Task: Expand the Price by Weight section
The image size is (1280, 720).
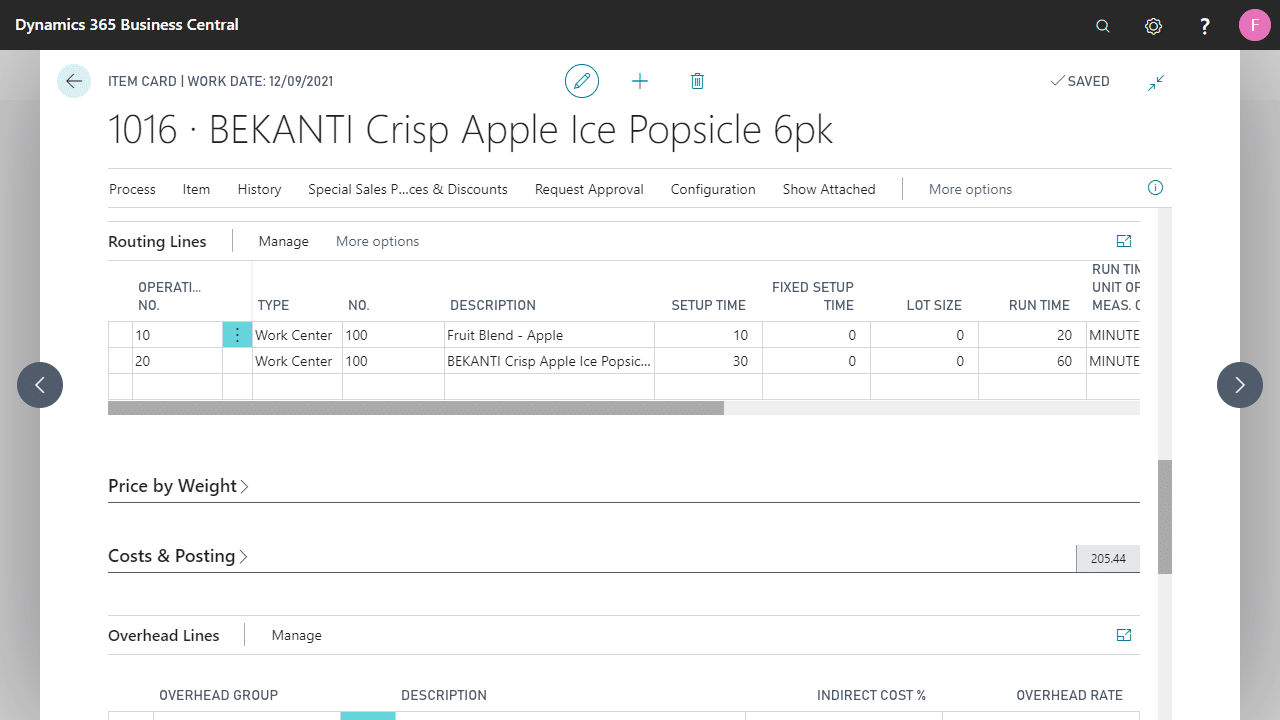Action: coord(178,486)
